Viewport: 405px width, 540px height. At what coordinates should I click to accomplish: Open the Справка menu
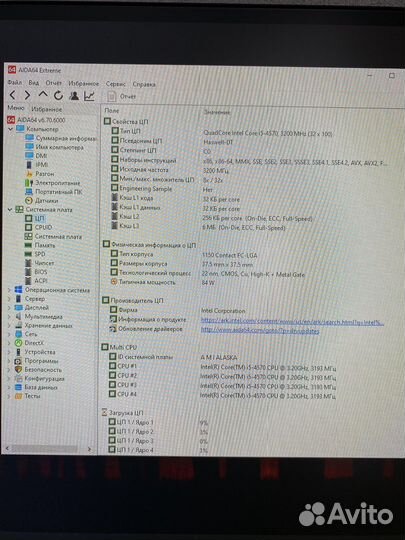144,84
